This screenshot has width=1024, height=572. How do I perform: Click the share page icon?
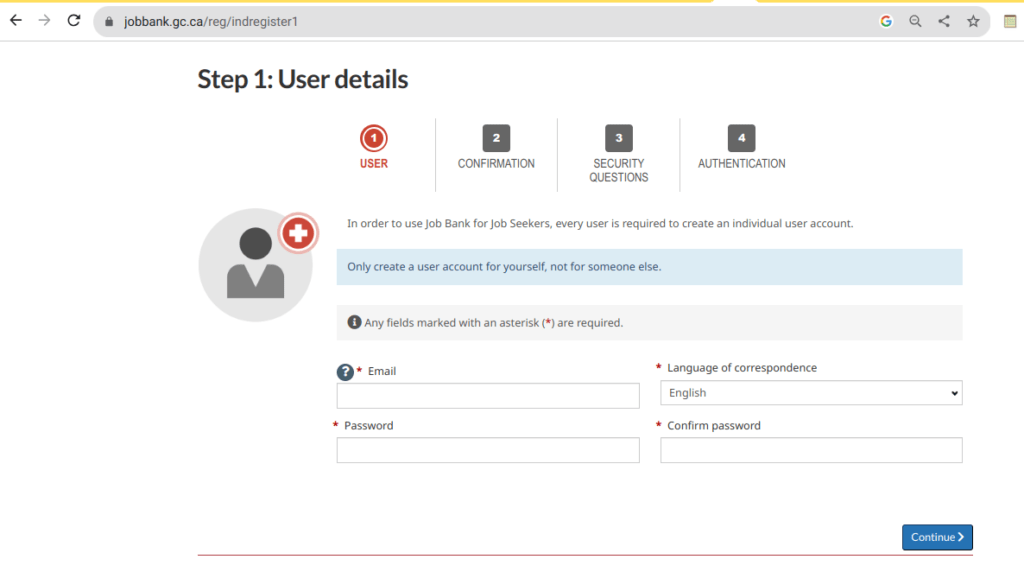944,21
